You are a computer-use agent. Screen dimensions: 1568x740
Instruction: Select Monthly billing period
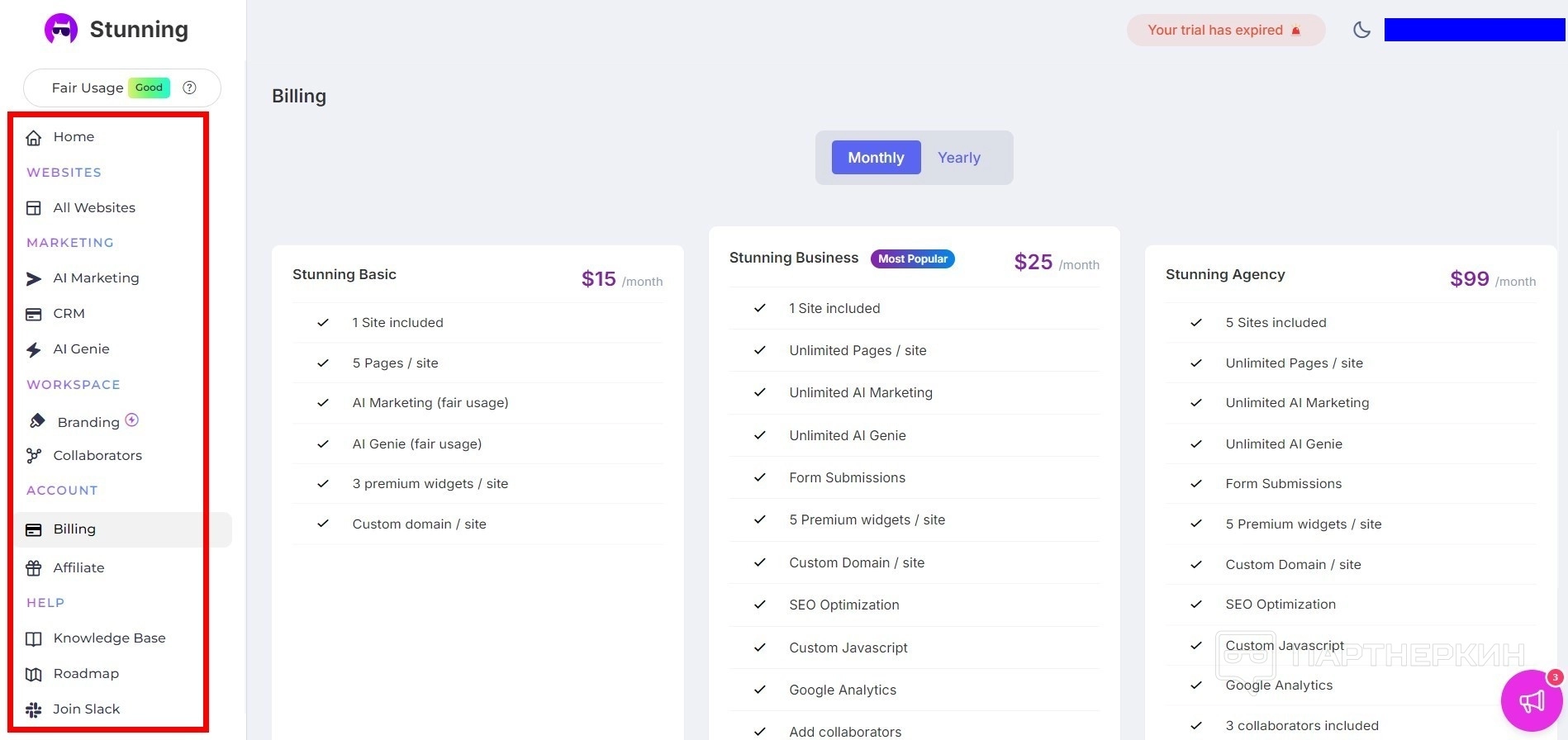876,158
